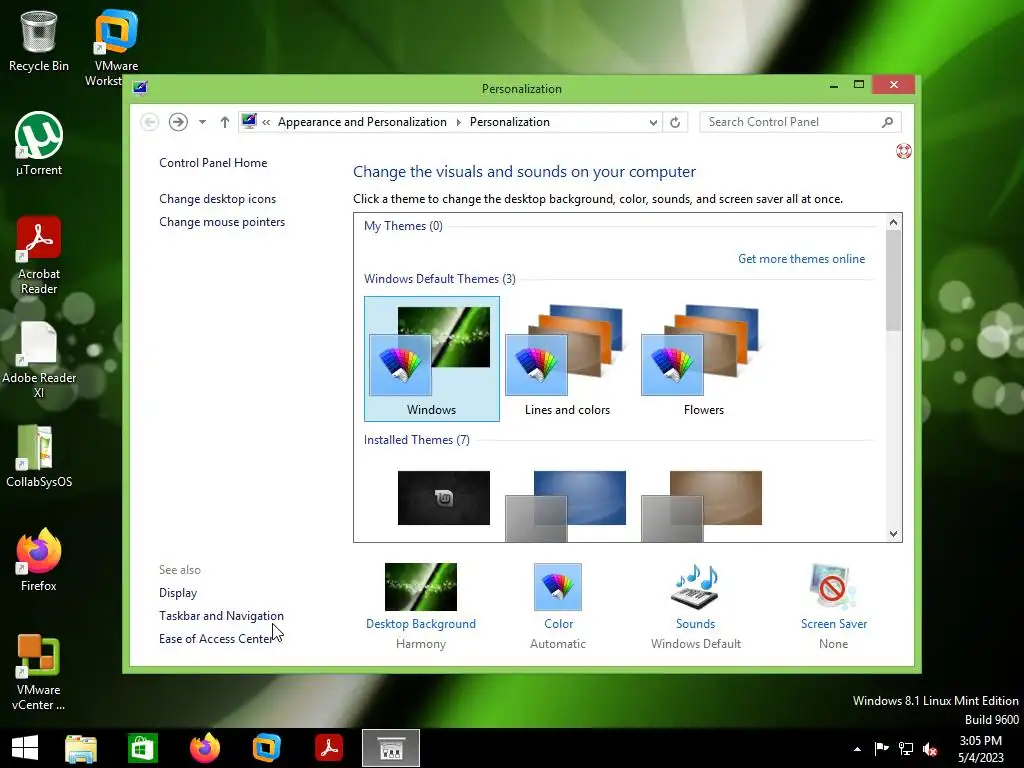Open Change desktop icons
Viewport: 1024px width, 768px height.
tap(217, 199)
